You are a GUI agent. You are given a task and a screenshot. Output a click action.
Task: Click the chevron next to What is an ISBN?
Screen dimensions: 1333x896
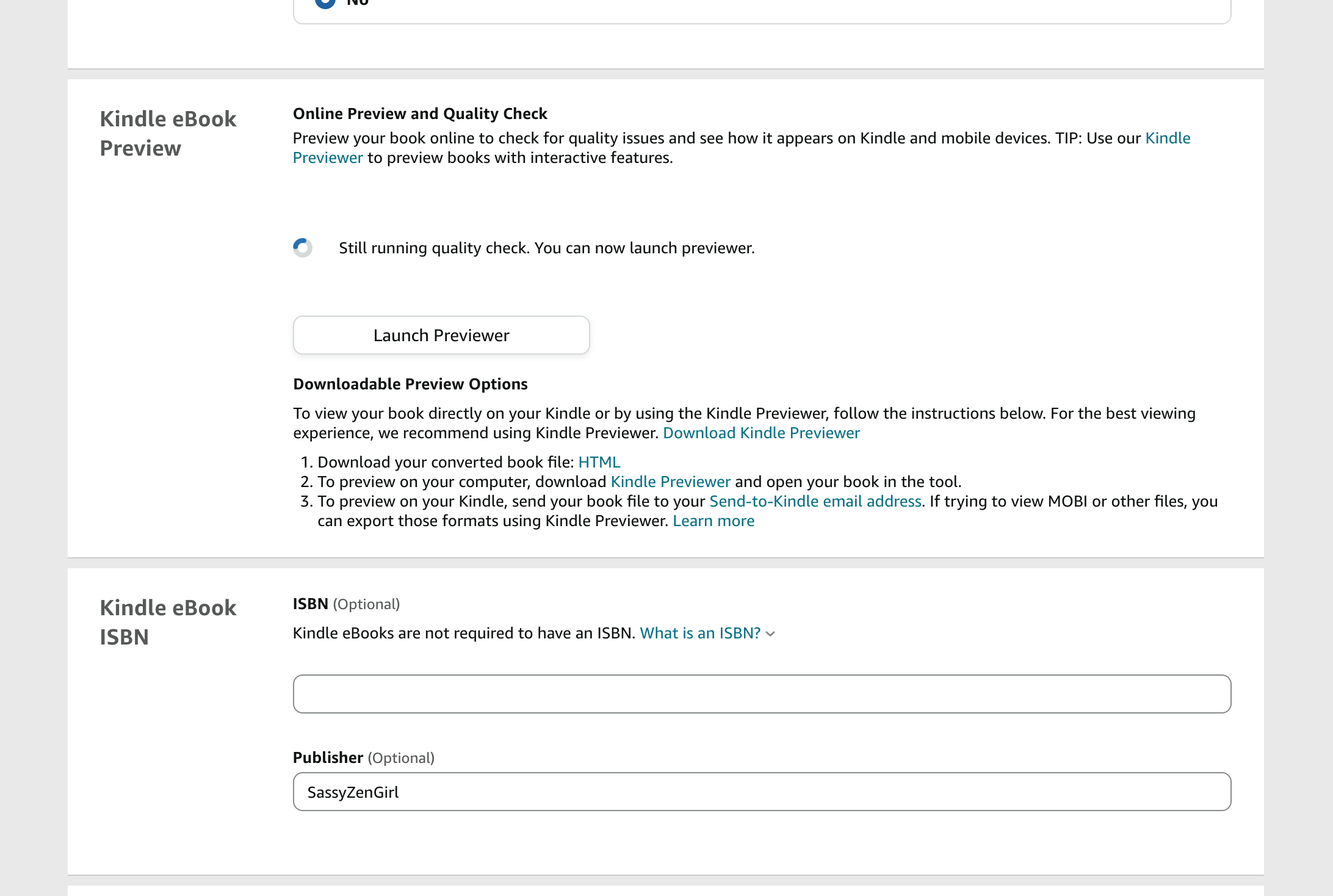click(770, 634)
